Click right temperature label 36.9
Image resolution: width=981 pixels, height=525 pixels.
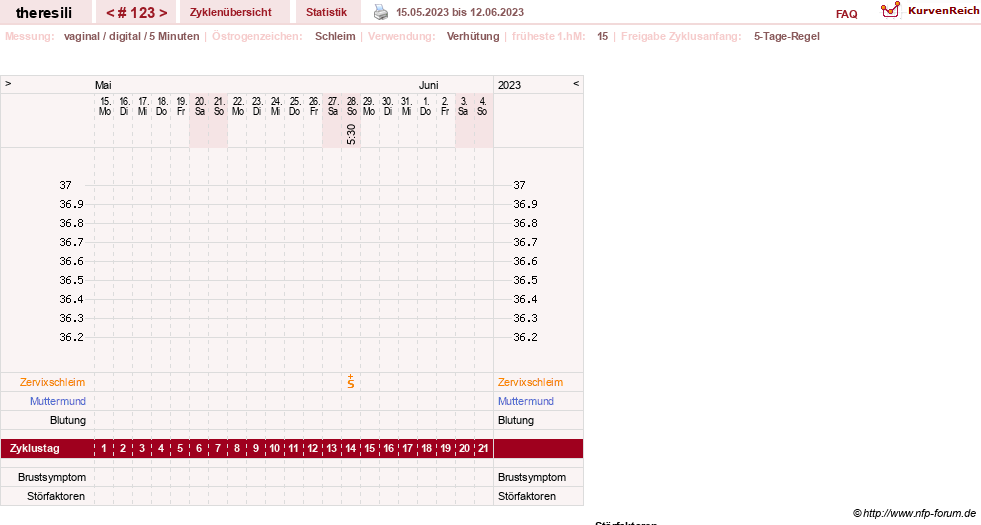[x=526, y=204]
